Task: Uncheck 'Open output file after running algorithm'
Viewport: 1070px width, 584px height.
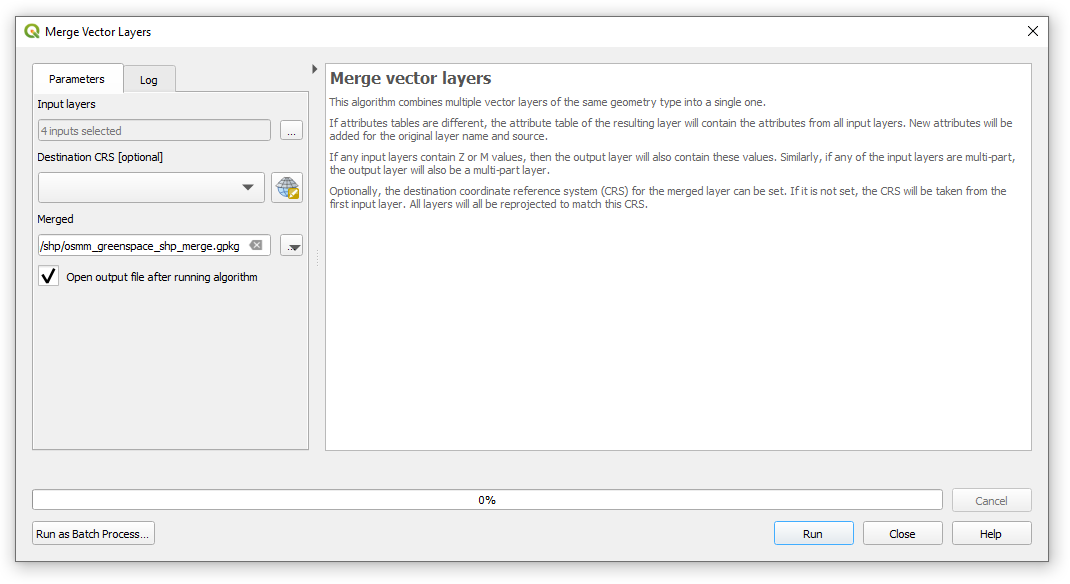Action: (48, 276)
